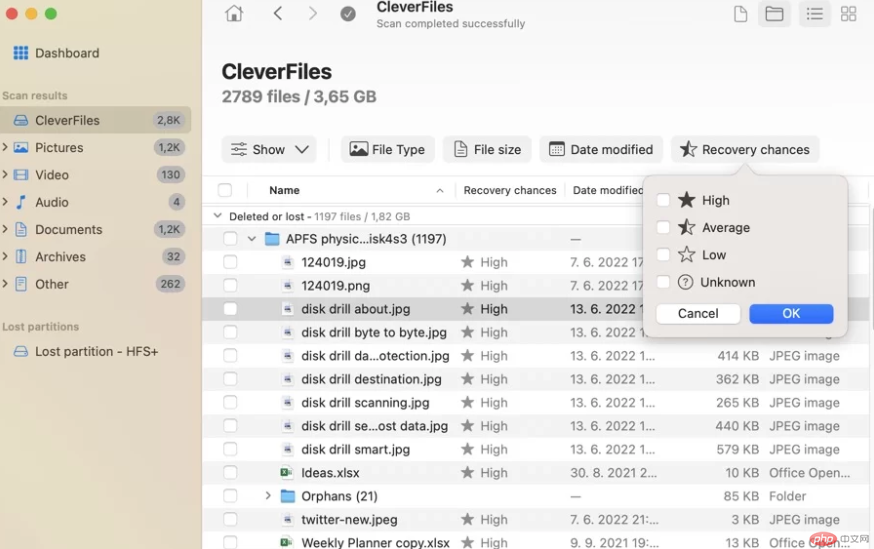
Task: Check the Ideas.xlsx file checkbox
Action: pyautogui.click(x=230, y=473)
